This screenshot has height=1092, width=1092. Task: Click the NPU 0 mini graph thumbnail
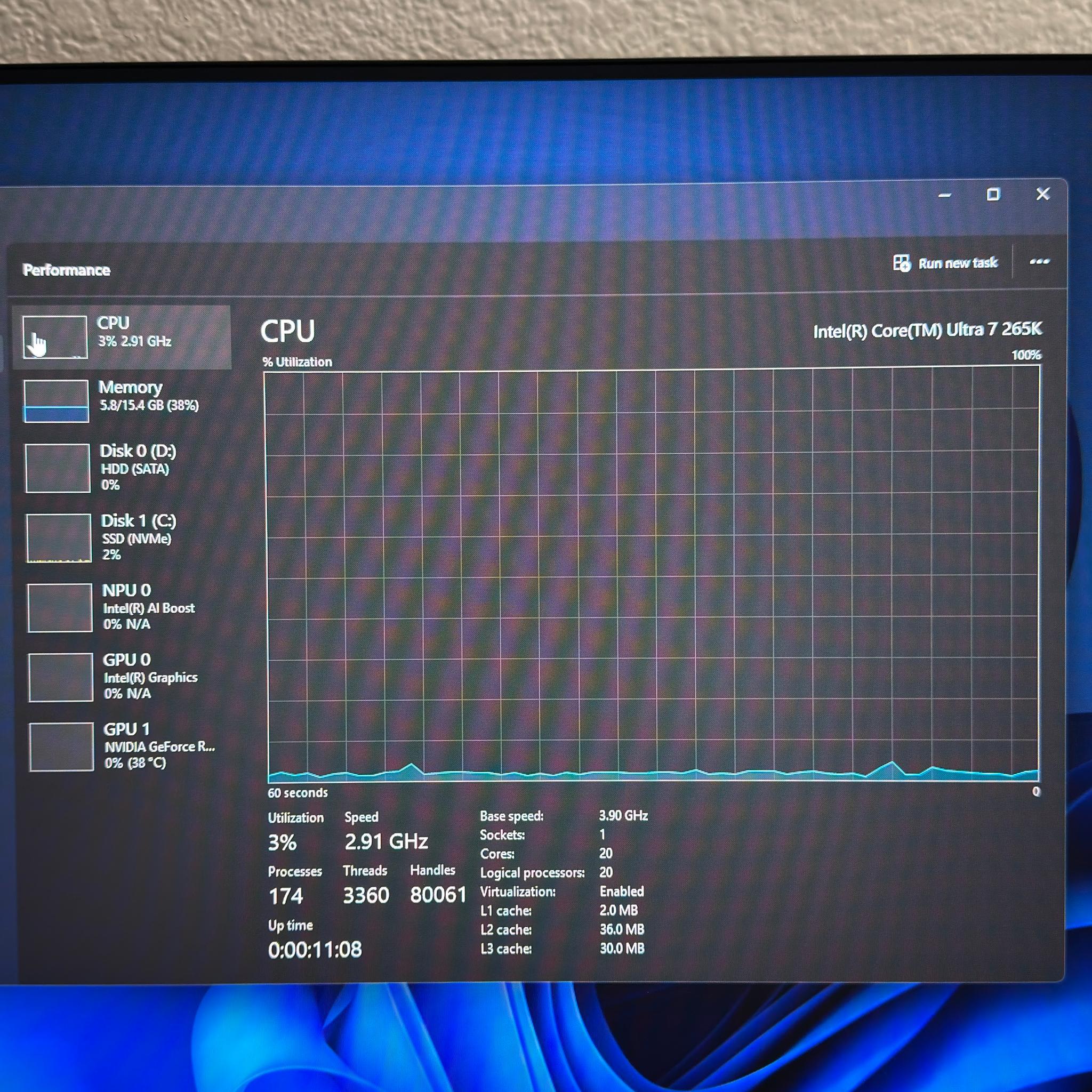(x=60, y=608)
